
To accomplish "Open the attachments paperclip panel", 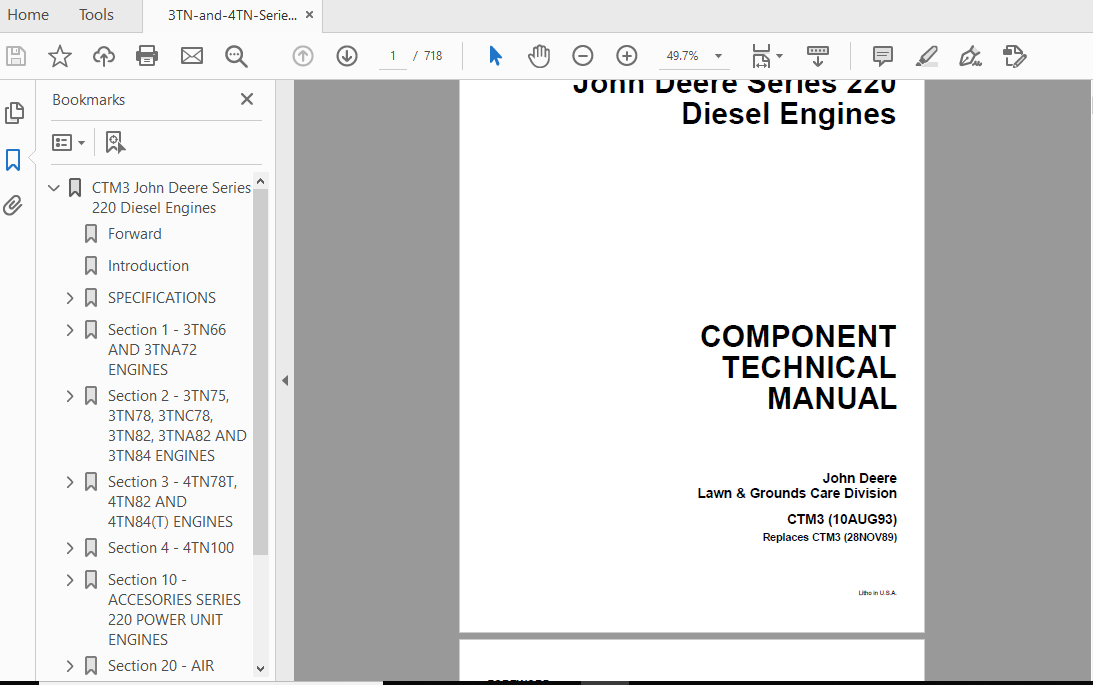I will click(x=13, y=206).
